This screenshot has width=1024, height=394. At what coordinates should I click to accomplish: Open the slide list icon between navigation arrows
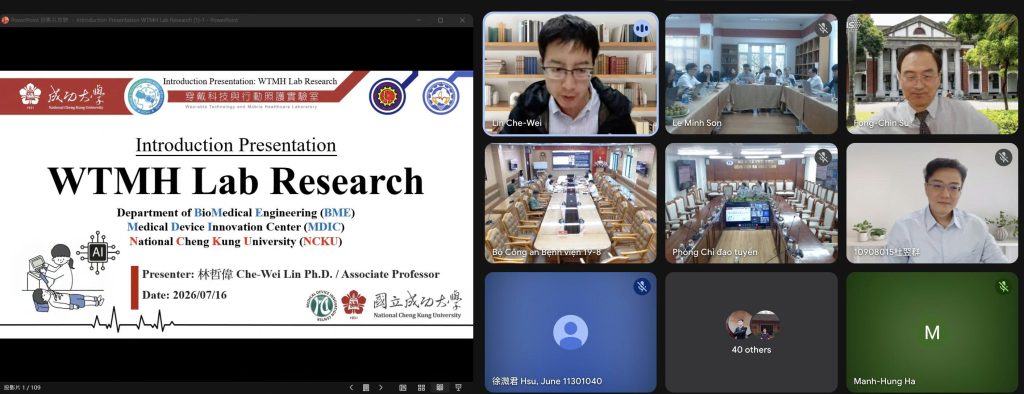pyautogui.click(x=366, y=387)
